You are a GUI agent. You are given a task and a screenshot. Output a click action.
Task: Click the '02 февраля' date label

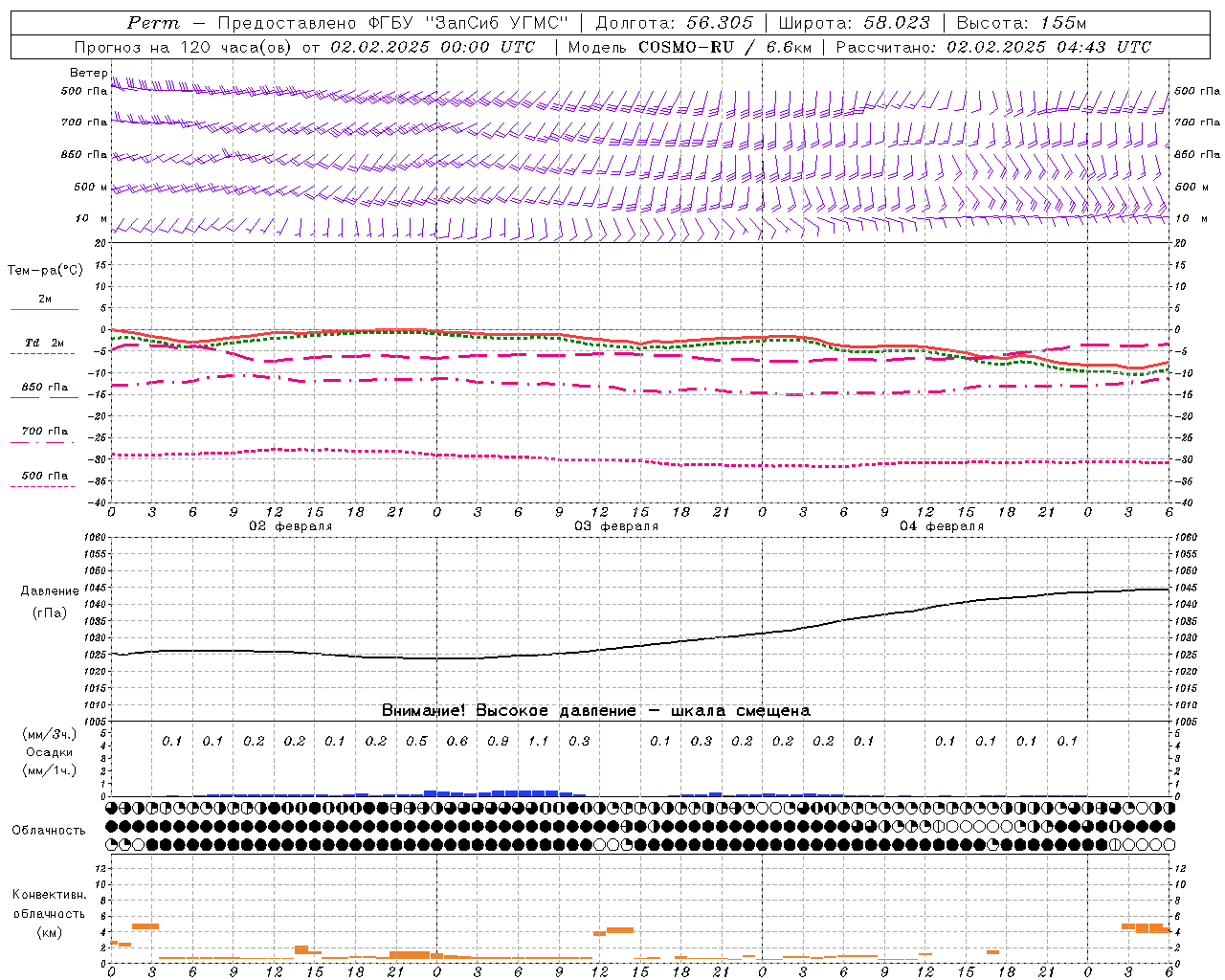[x=291, y=526]
